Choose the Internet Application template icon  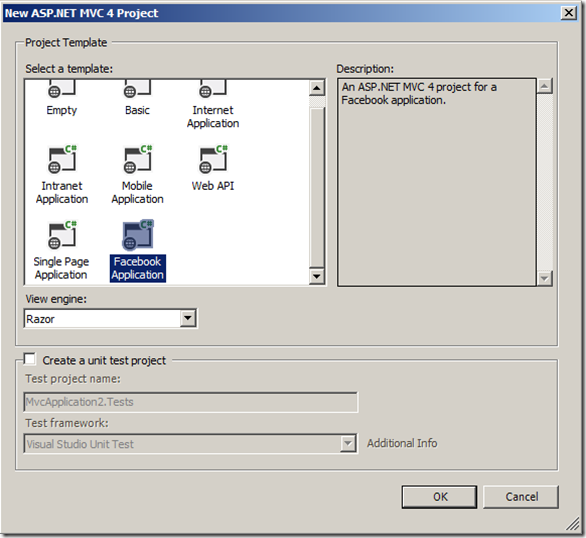tap(213, 89)
